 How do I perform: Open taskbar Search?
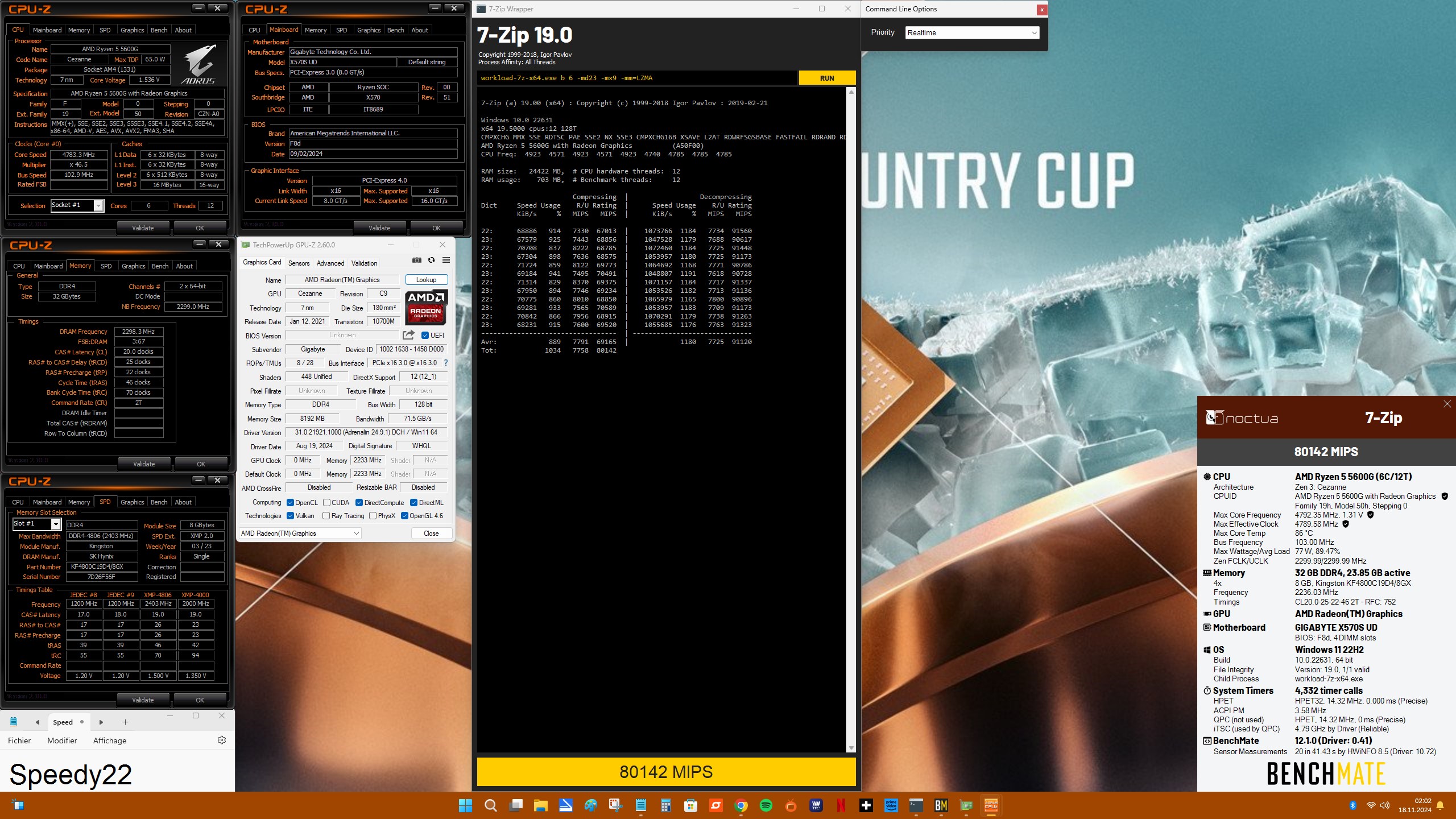pos(490,805)
